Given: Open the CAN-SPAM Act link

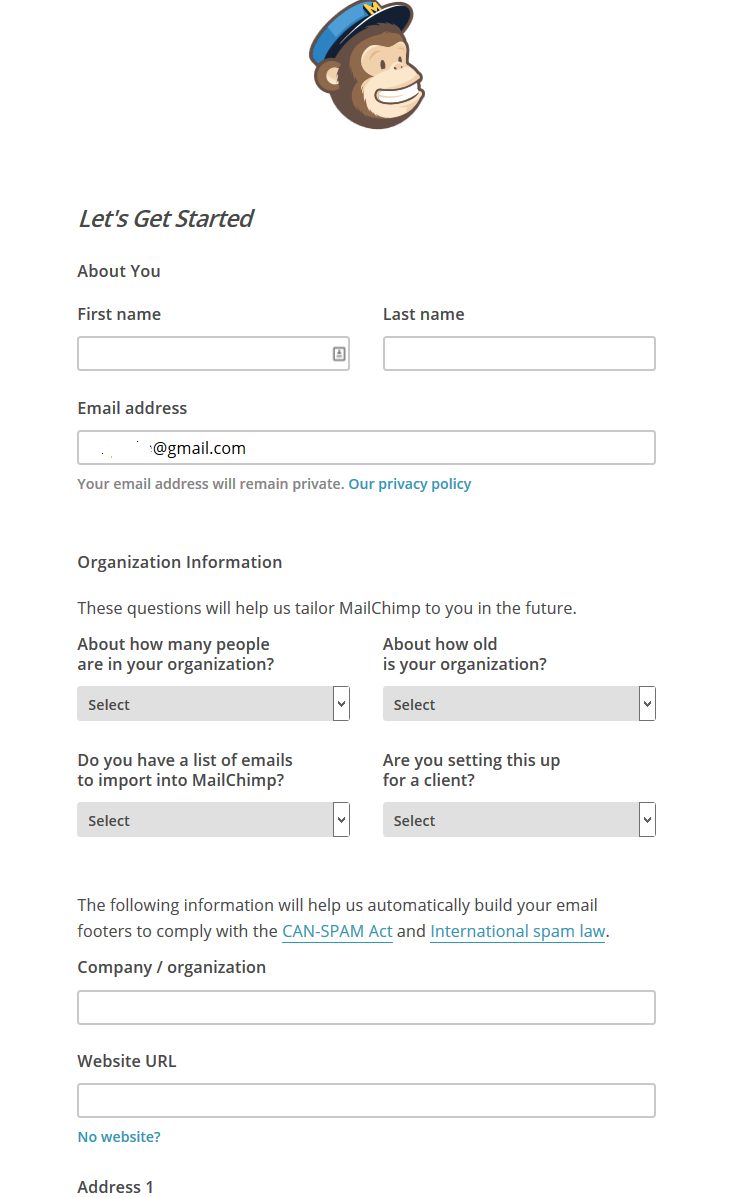Looking at the screenshot, I should point(337,931).
